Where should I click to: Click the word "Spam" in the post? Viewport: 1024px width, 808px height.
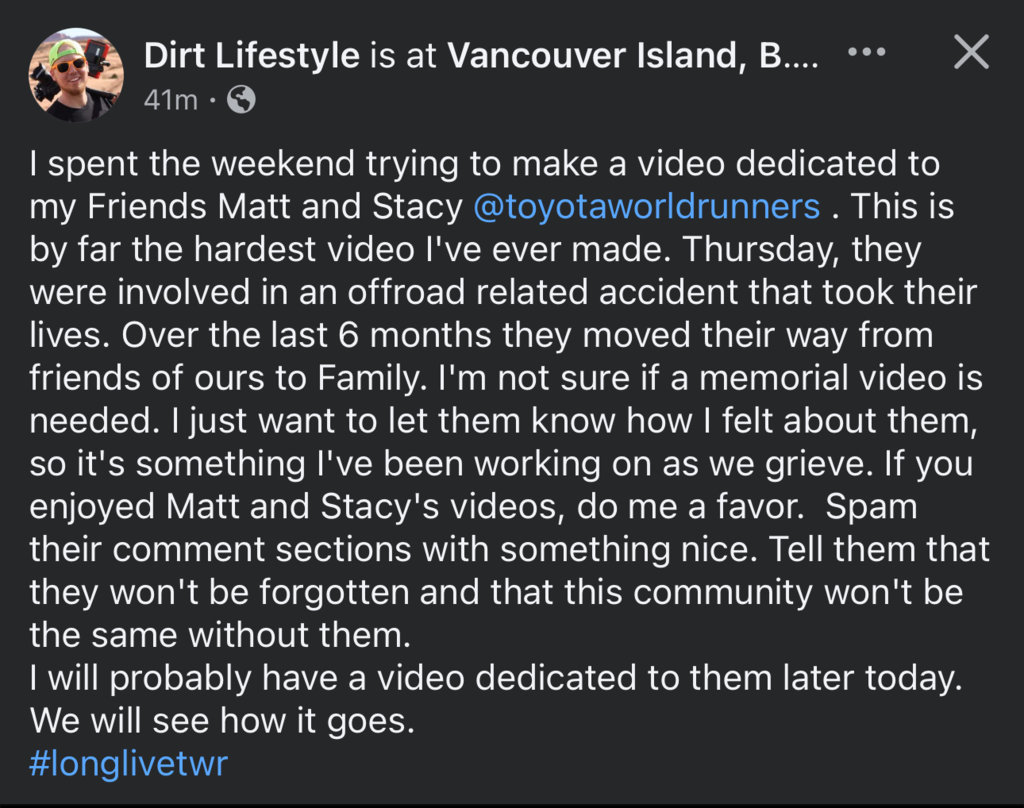click(872, 507)
